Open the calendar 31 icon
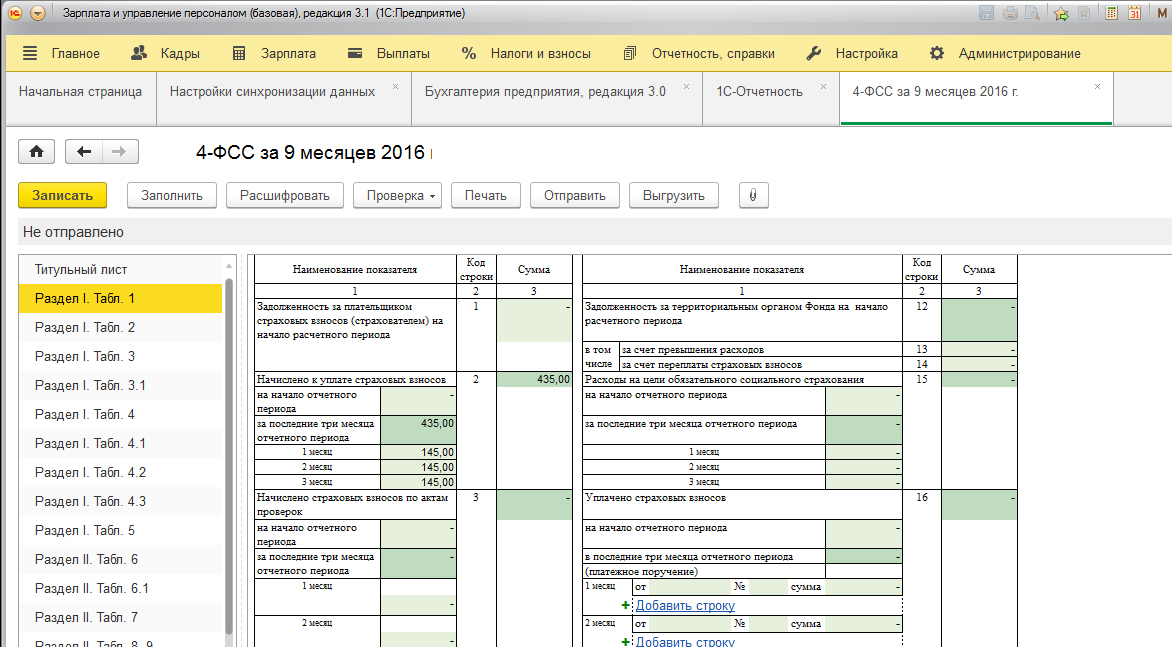Screen dimensions: 1172x647 click(x=1135, y=13)
